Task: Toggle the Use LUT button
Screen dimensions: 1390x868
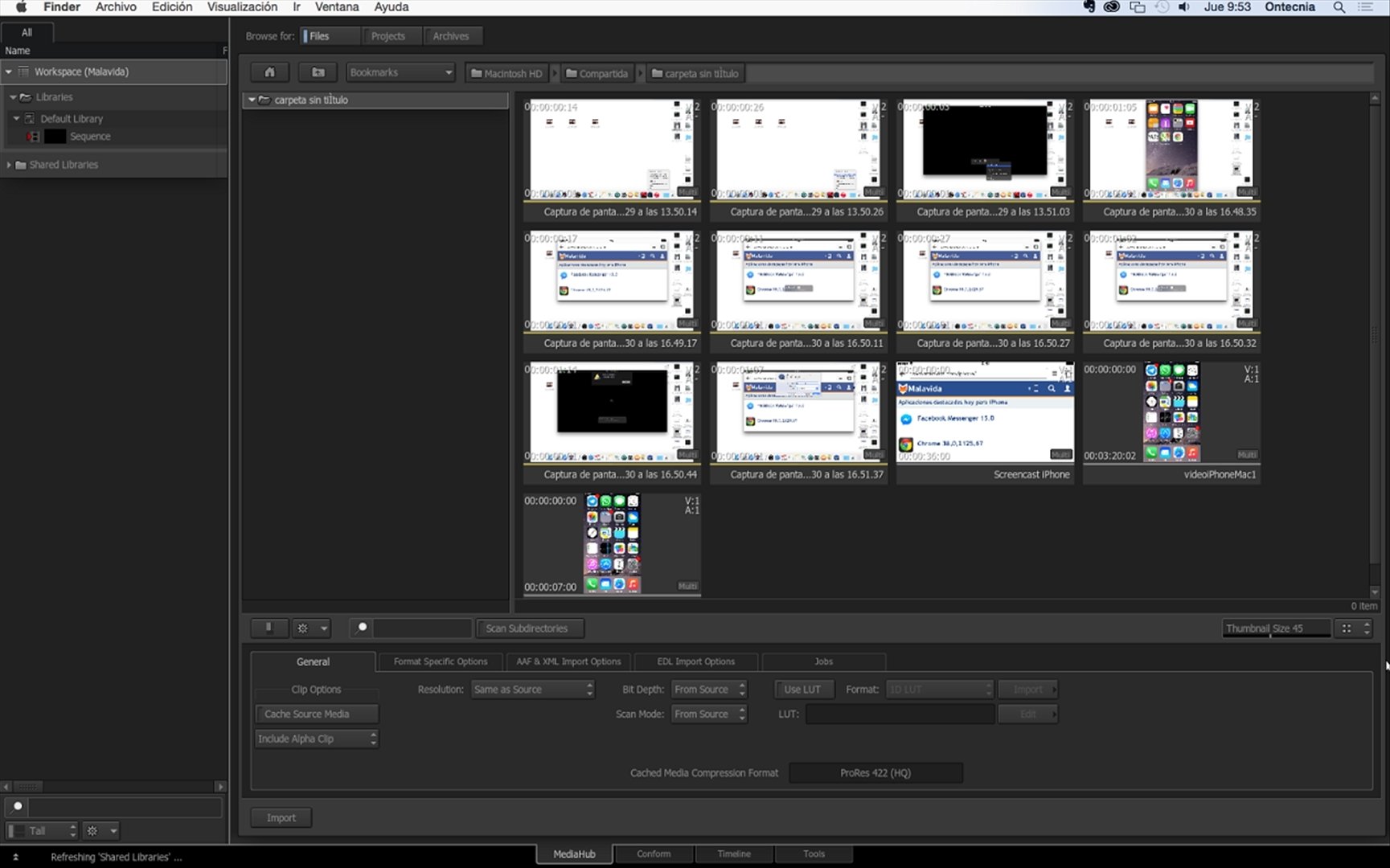Action: click(802, 690)
